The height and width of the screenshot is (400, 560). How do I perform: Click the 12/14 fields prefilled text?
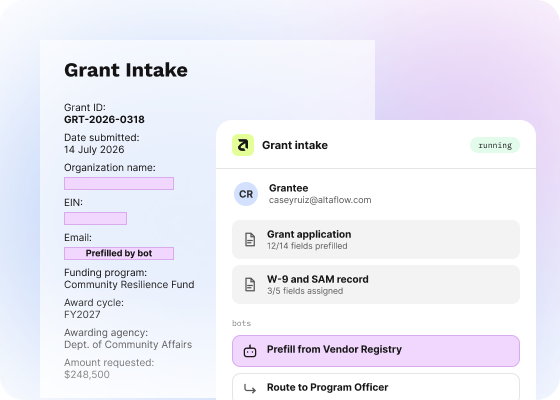coord(307,246)
